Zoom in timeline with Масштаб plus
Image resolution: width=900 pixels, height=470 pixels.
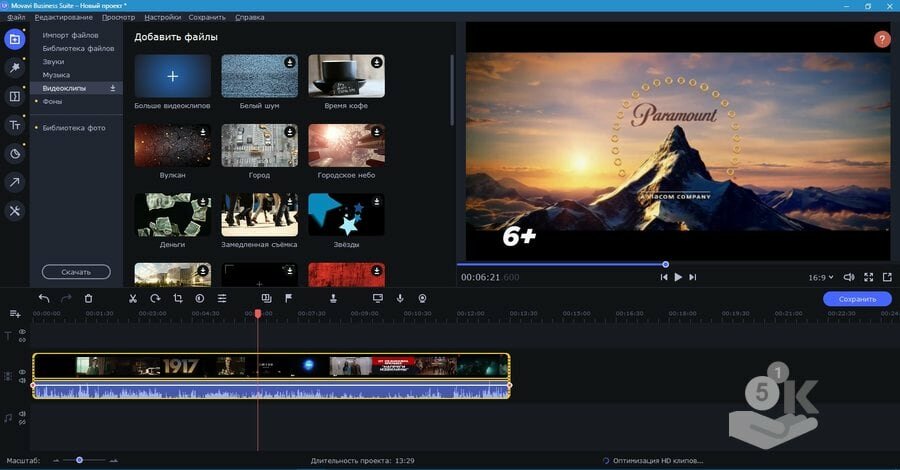coord(114,460)
